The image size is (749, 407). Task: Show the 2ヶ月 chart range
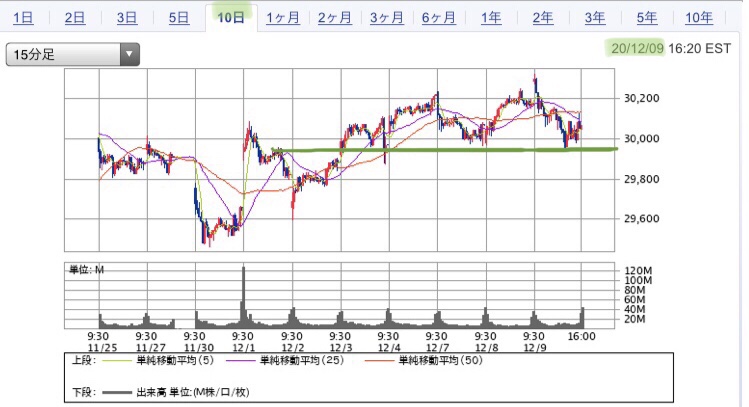(335, 18)
